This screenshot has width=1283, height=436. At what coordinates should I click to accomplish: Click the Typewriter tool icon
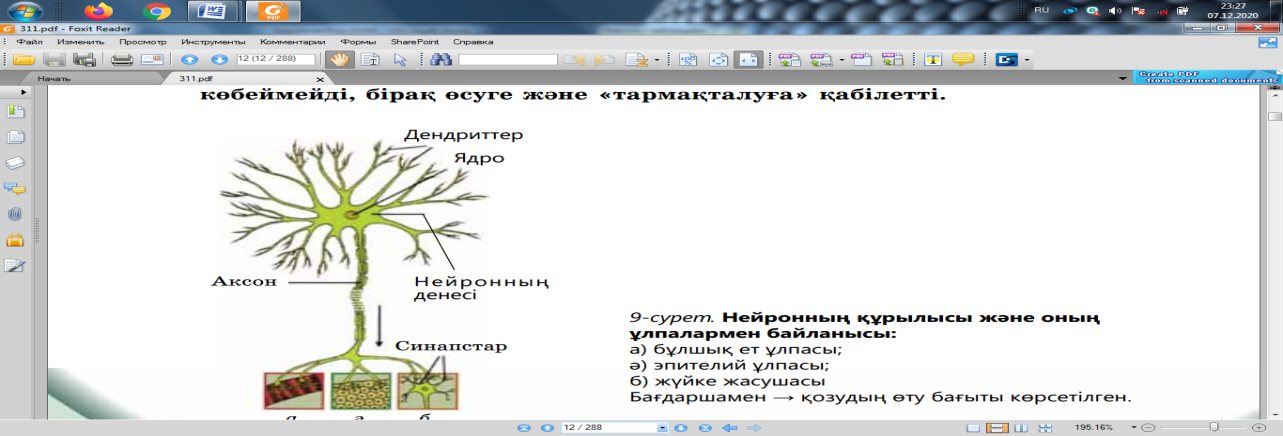point(932,60)
